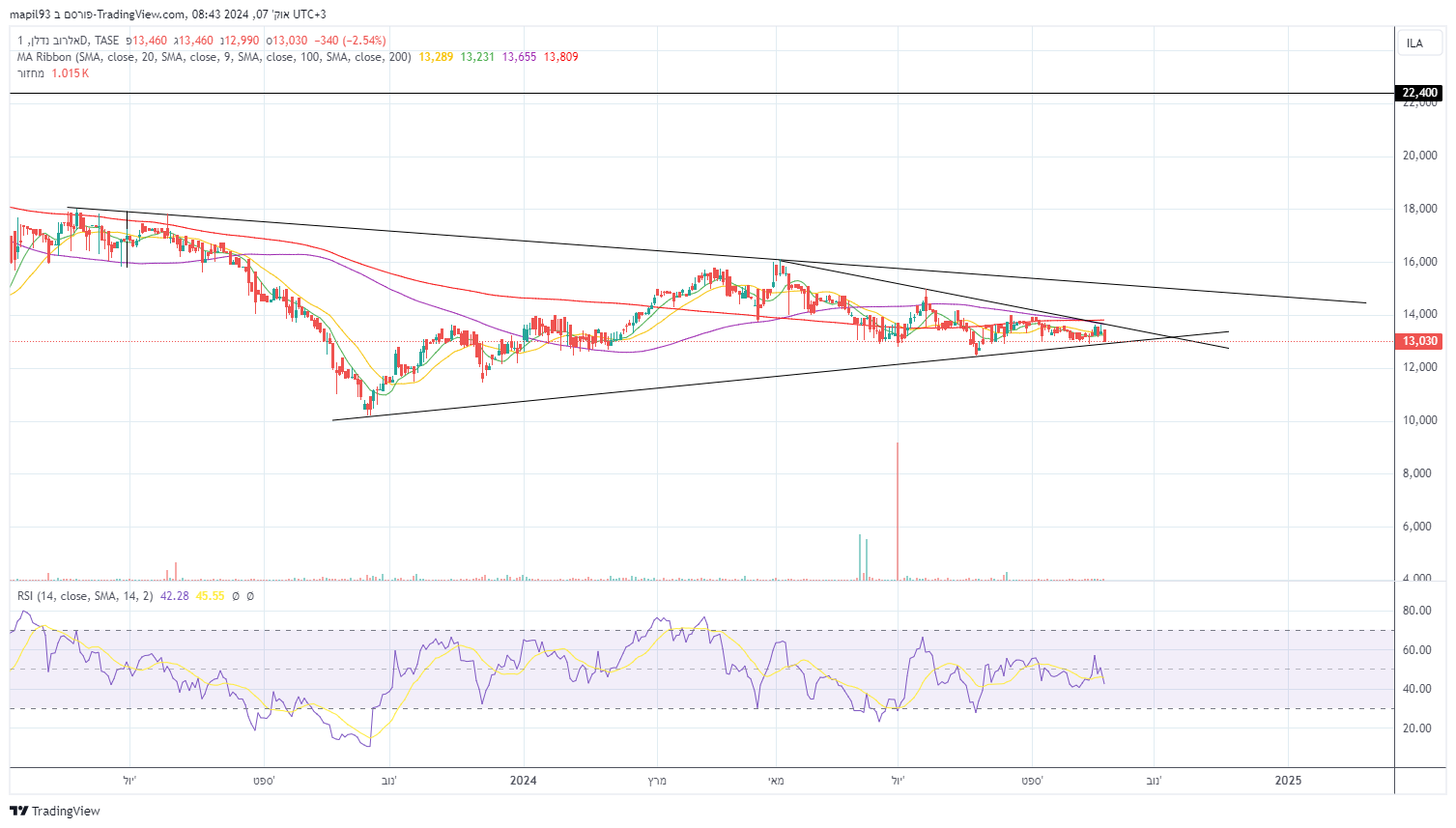This screenshot has width=1456, height=828.
Task: Click the RSI value 42.28
Action: [175, 596]
